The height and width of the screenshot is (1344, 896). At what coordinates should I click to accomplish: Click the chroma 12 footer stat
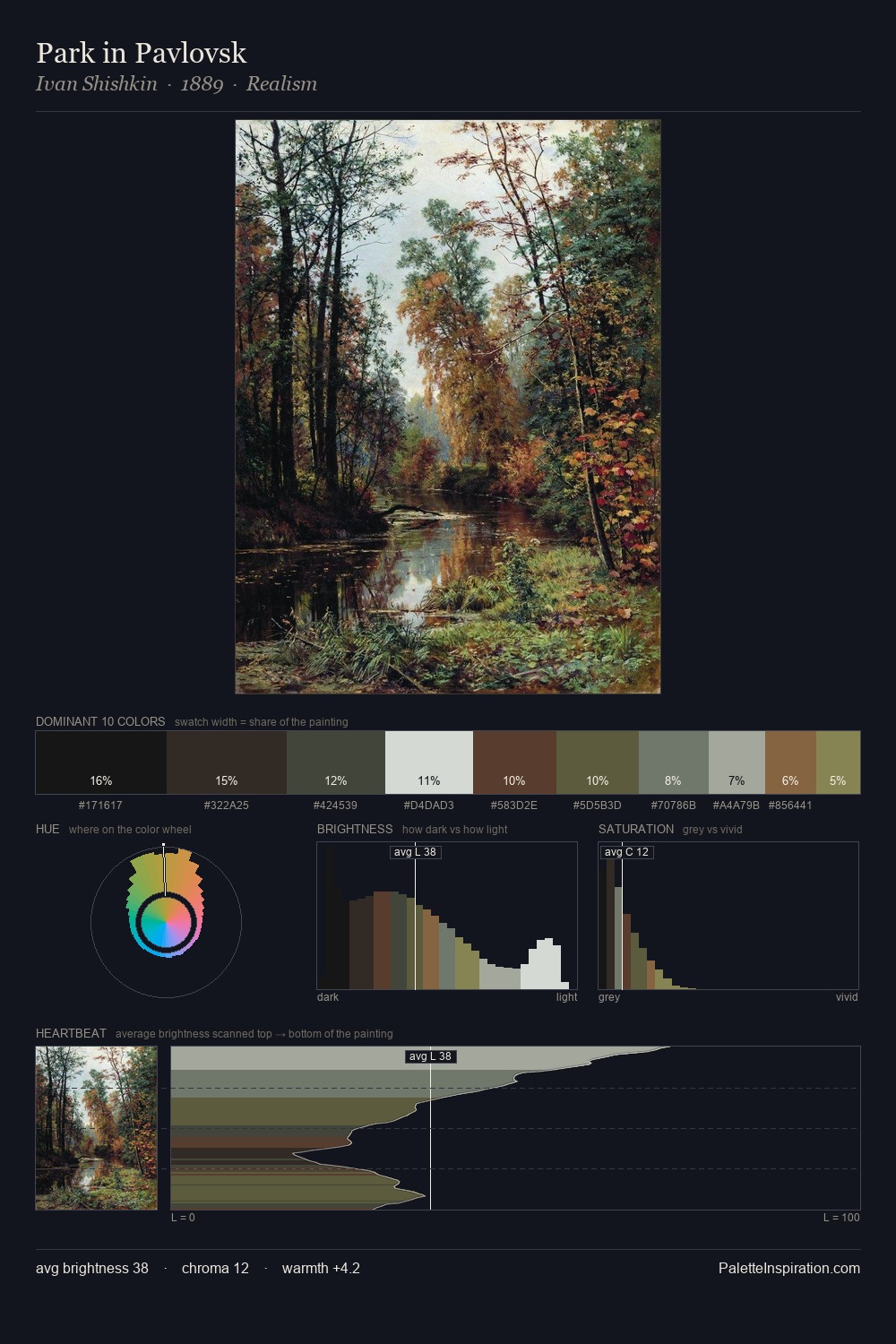point(215,1268)
